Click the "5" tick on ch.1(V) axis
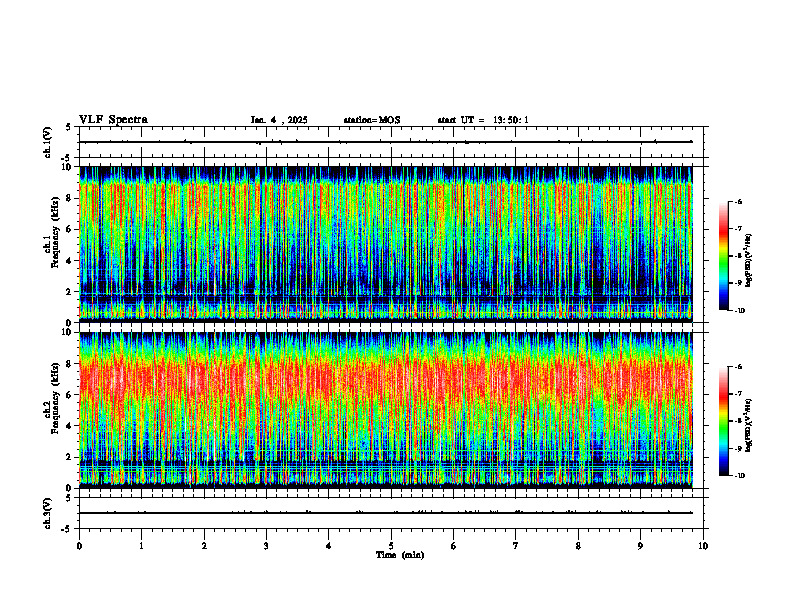This screenshot has width=792, height=612. 69,127
